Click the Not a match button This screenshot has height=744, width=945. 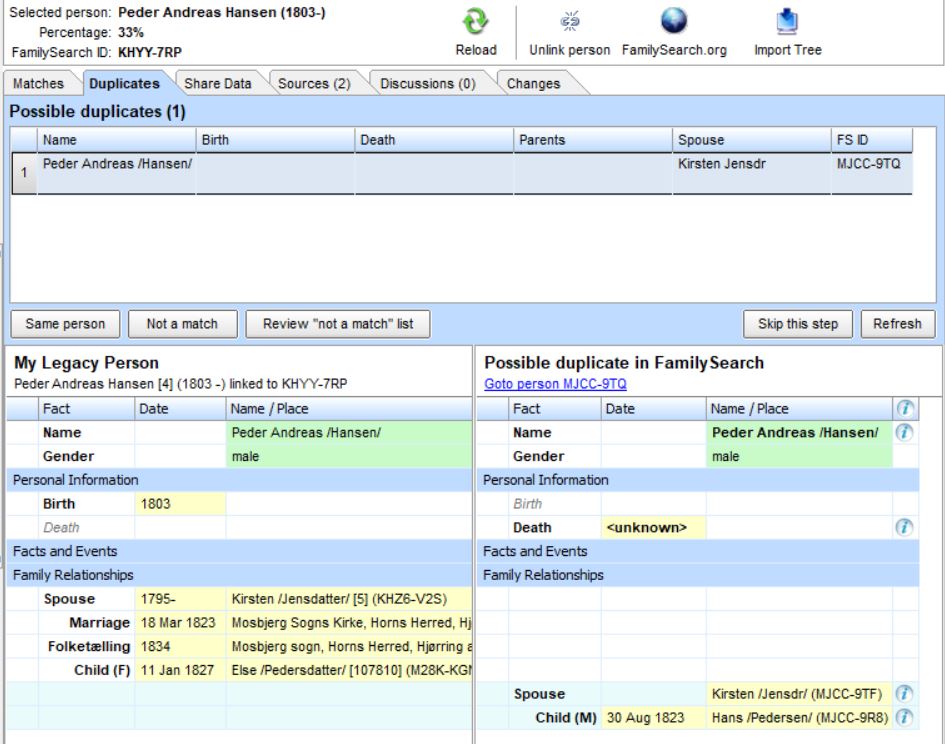pyautogui.click(x=182, y=324)
